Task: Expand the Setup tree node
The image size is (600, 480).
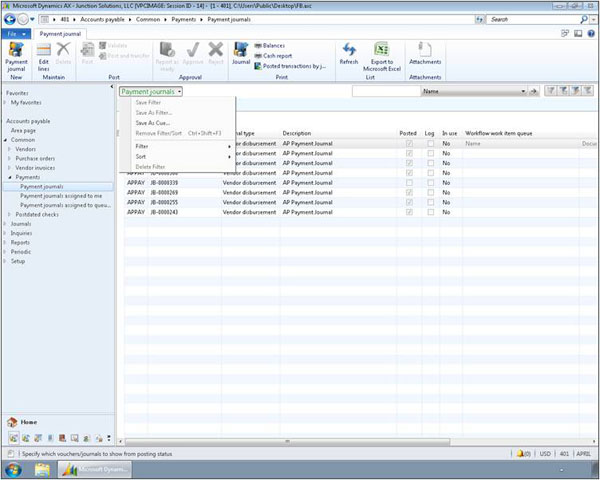Action: coord(5,261)
